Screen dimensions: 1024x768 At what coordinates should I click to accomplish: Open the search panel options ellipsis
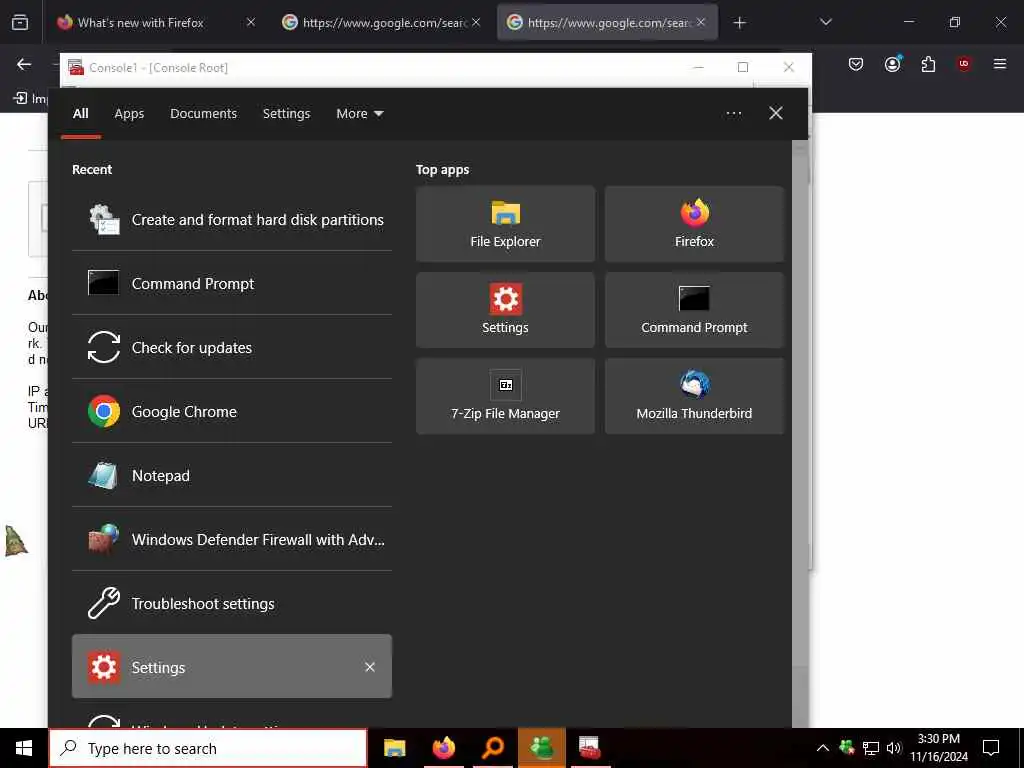pyautogui.click(x=734, y=114)
